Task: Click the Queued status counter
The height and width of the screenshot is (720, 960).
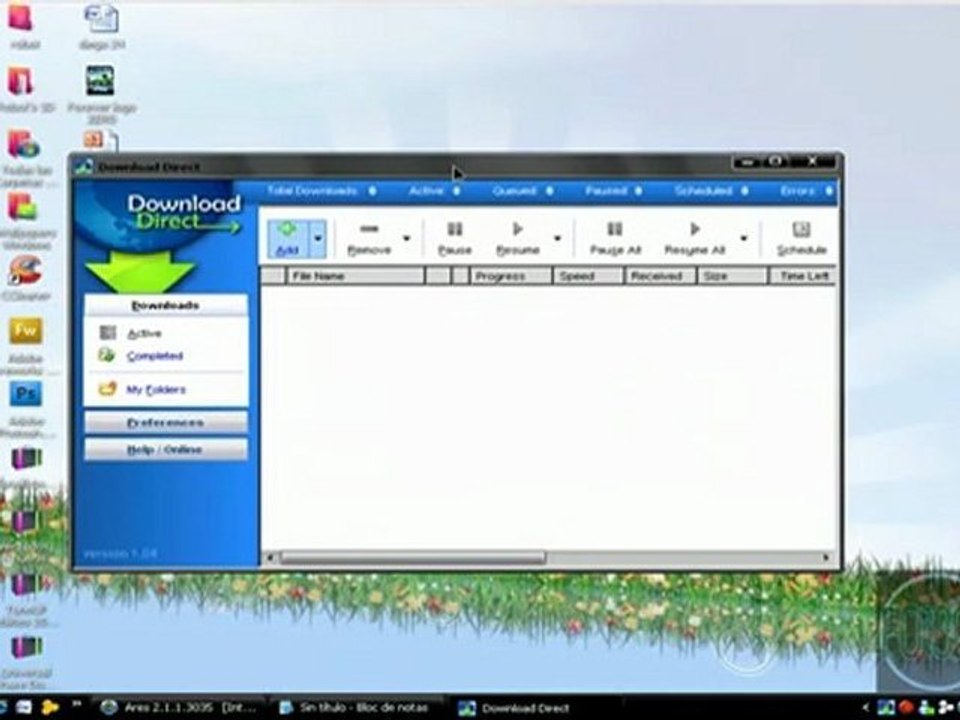Action: [523, 191]
